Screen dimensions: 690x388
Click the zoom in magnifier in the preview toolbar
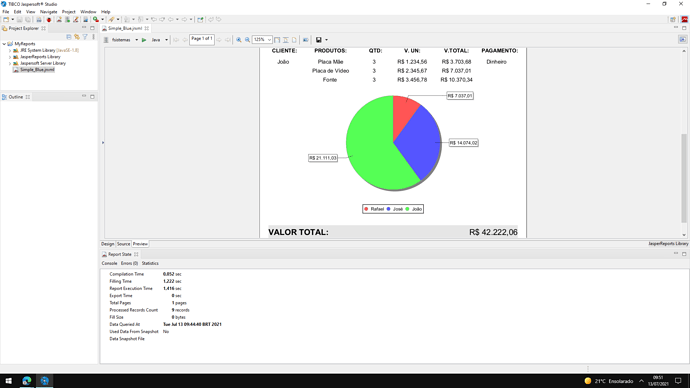(x=239, y=40)
